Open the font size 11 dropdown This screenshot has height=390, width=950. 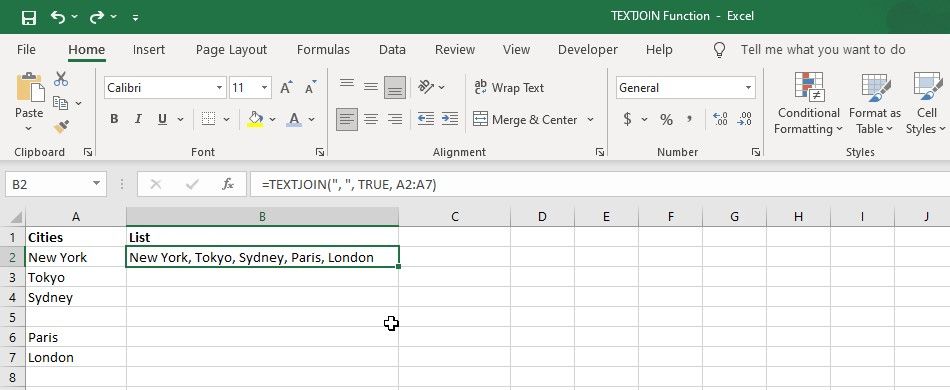click(x=265, y=88)
